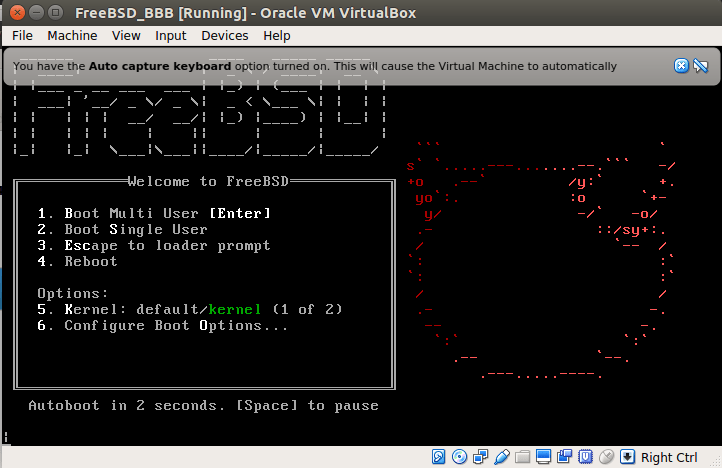
Task: Close the VirtualBox window
Action: point(17,12)
